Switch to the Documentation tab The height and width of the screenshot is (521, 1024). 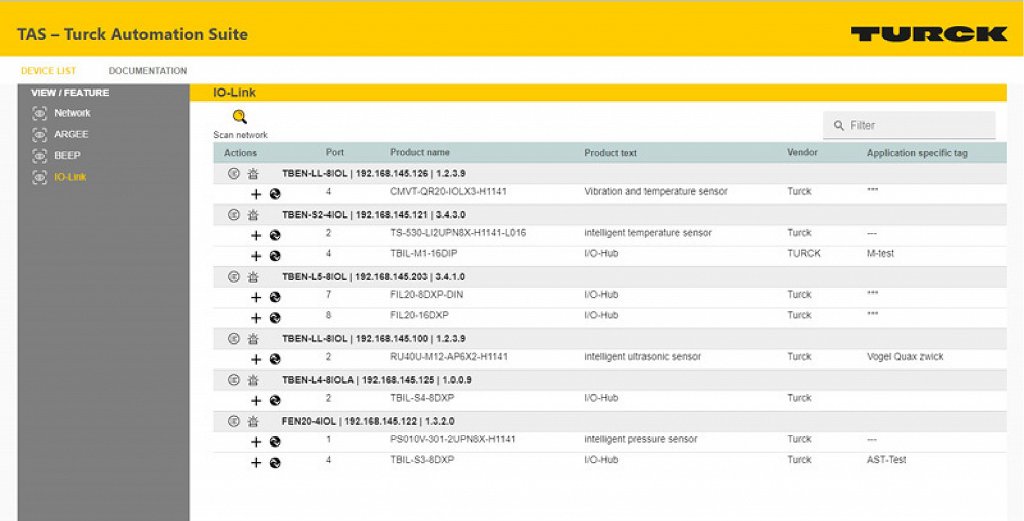(148, 71)
